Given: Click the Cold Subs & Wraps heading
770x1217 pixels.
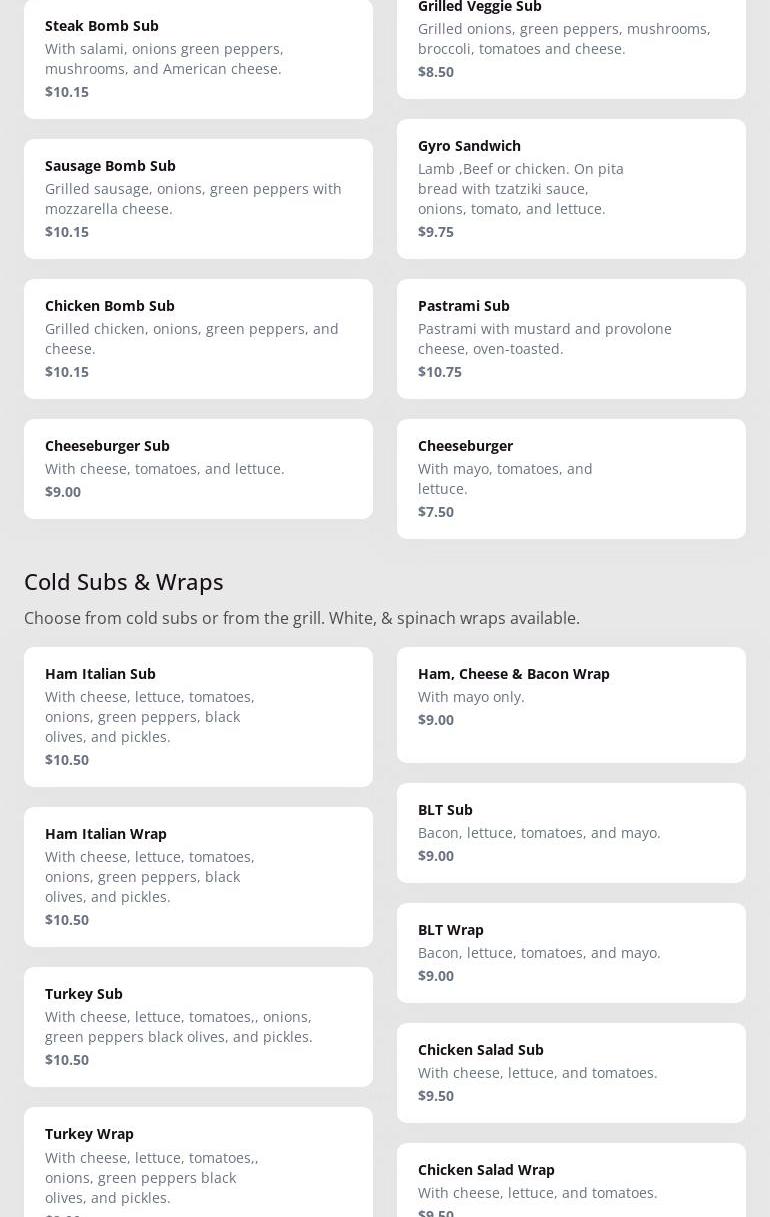Looking at the screenshot, I should (124, 581).
